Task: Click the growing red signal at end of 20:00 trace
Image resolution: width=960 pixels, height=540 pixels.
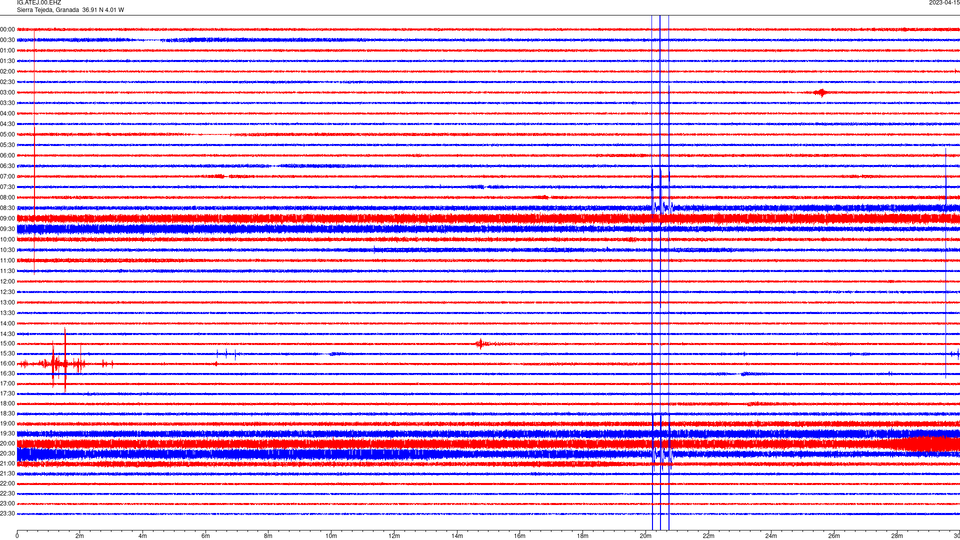Action: pos(924,443)
